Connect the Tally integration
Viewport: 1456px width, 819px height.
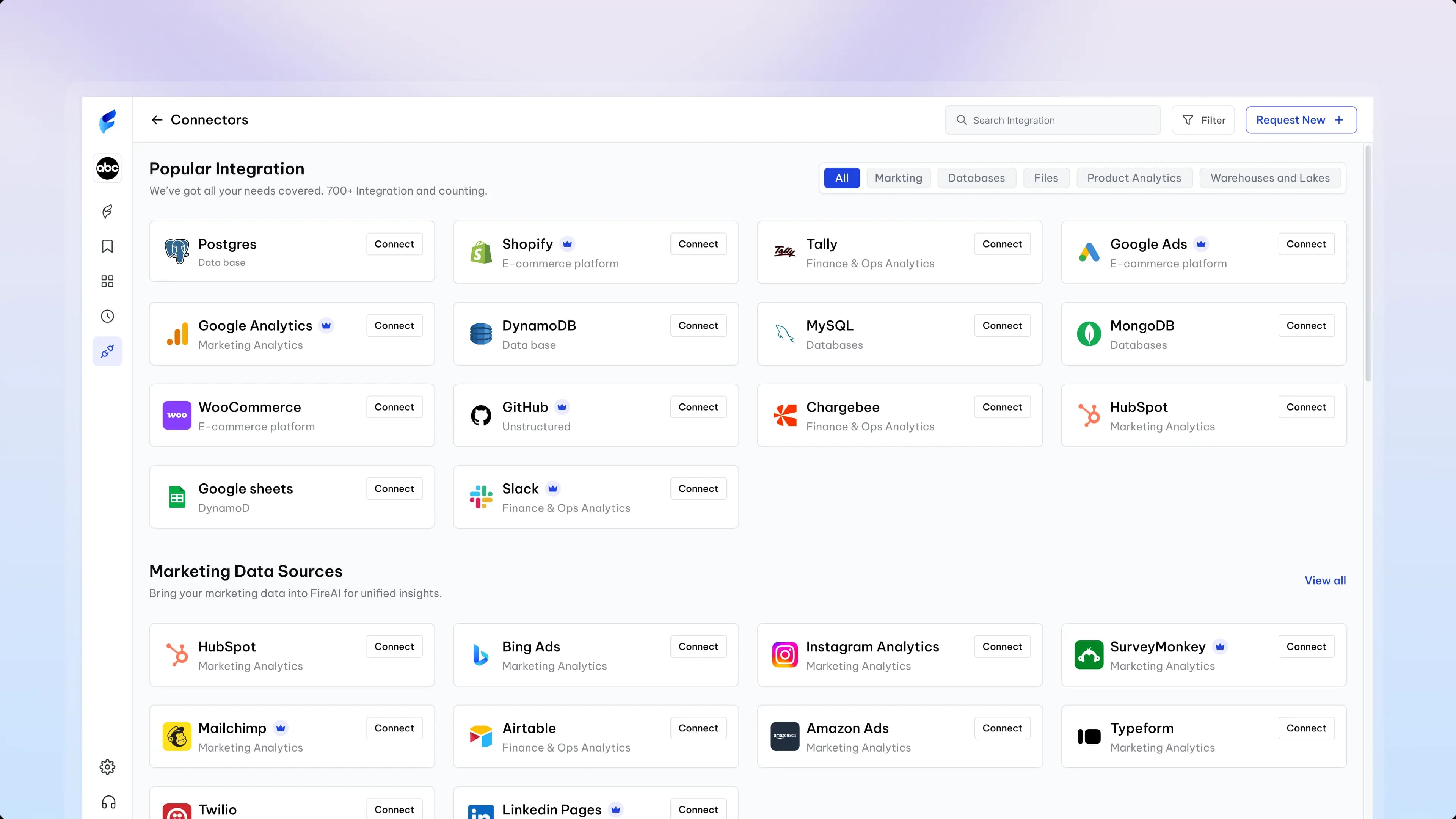[1002, 244]
